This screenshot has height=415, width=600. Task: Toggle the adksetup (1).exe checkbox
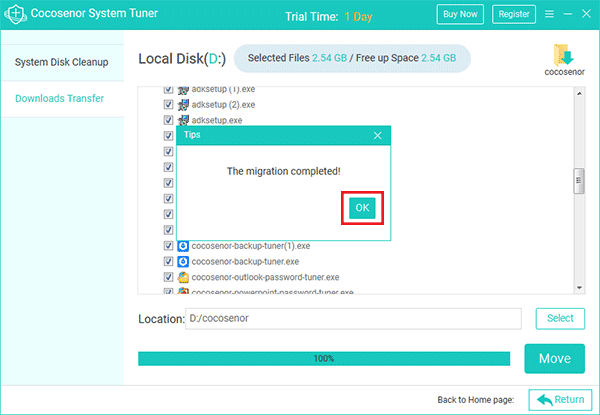point(168,90)
